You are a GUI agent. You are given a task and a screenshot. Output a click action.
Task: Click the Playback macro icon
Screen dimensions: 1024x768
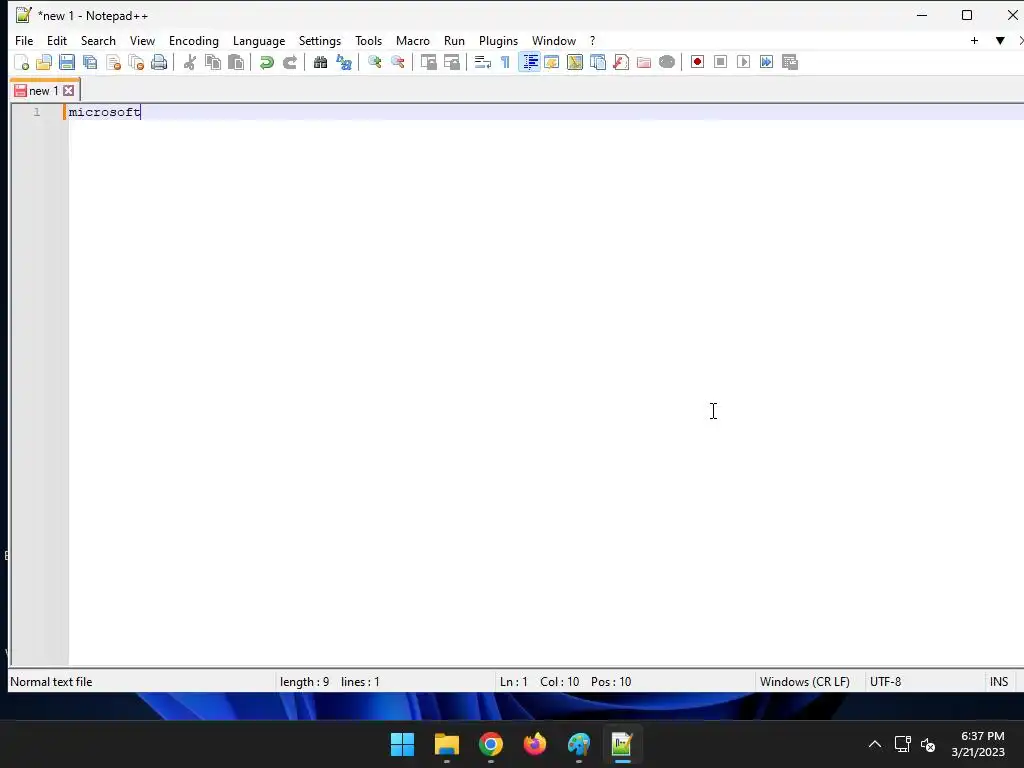click(x=743, y=62)
